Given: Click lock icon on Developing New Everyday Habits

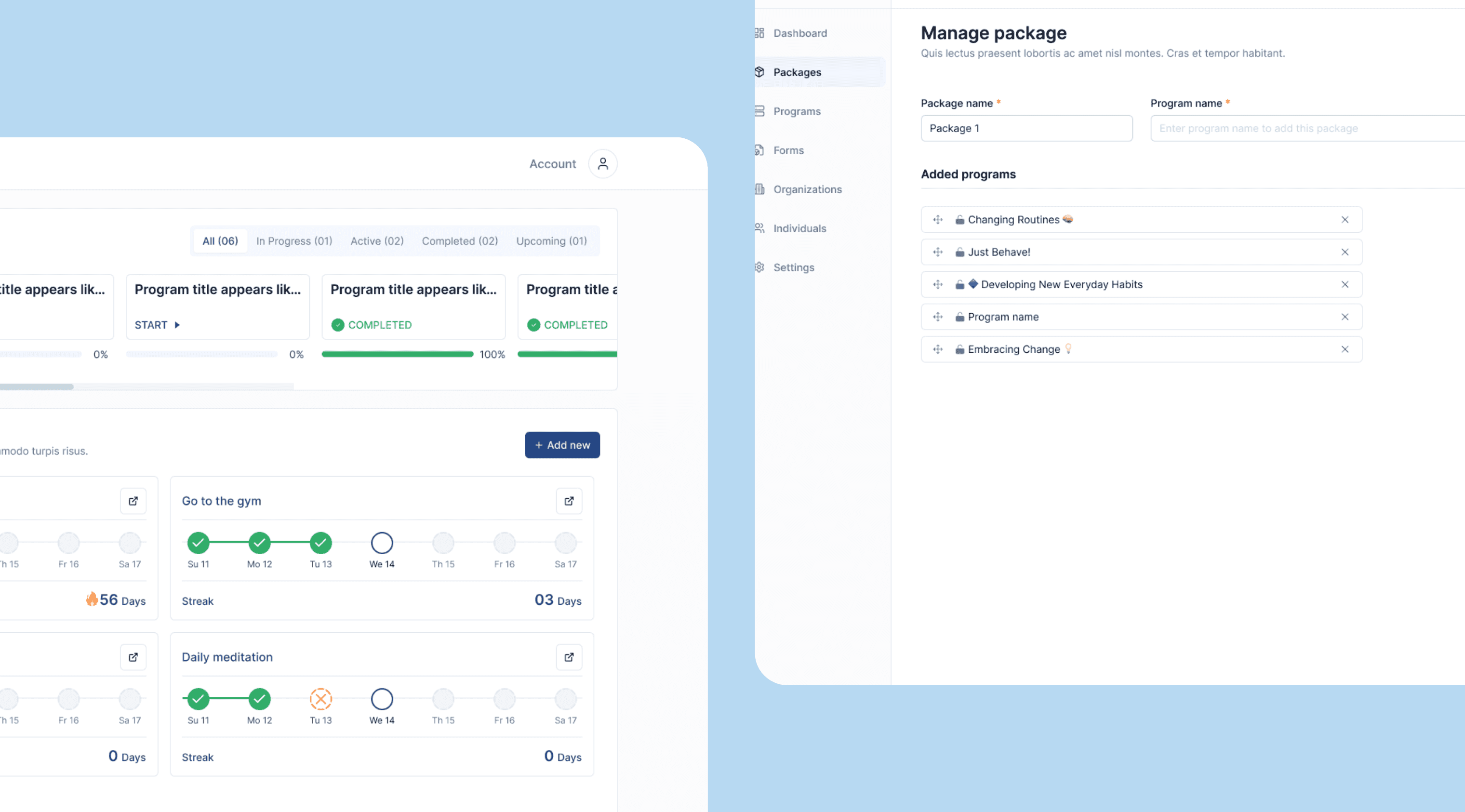Looking at the screenshot, I should 959,284.
